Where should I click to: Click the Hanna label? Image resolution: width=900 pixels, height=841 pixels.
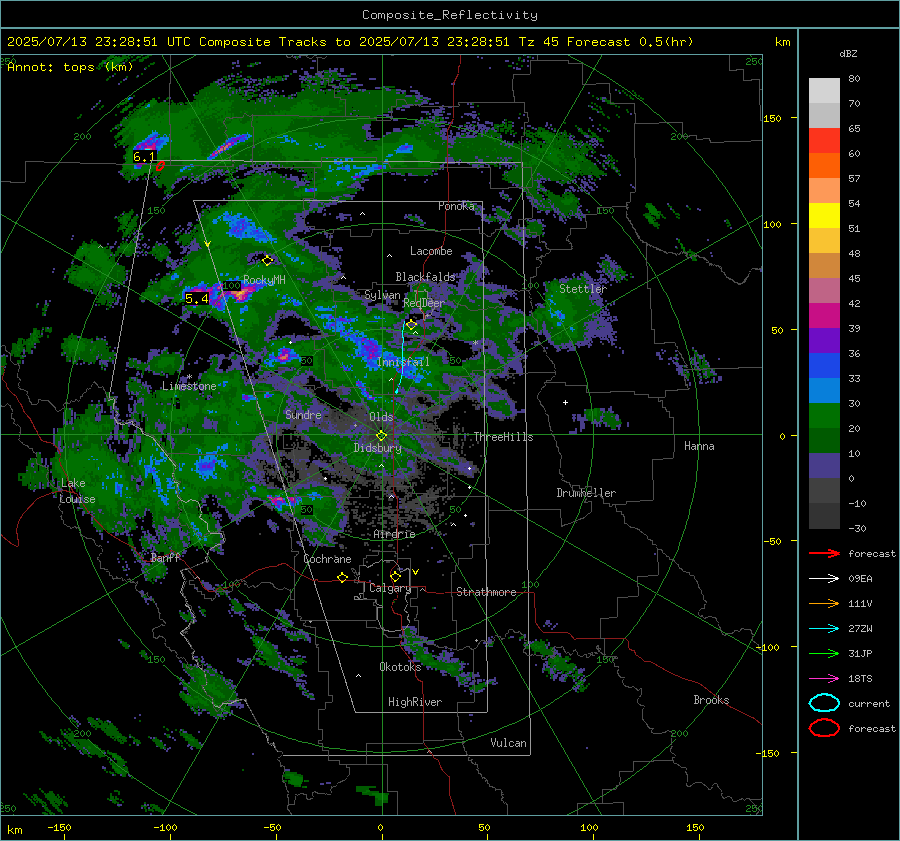(x=699, y=445)
